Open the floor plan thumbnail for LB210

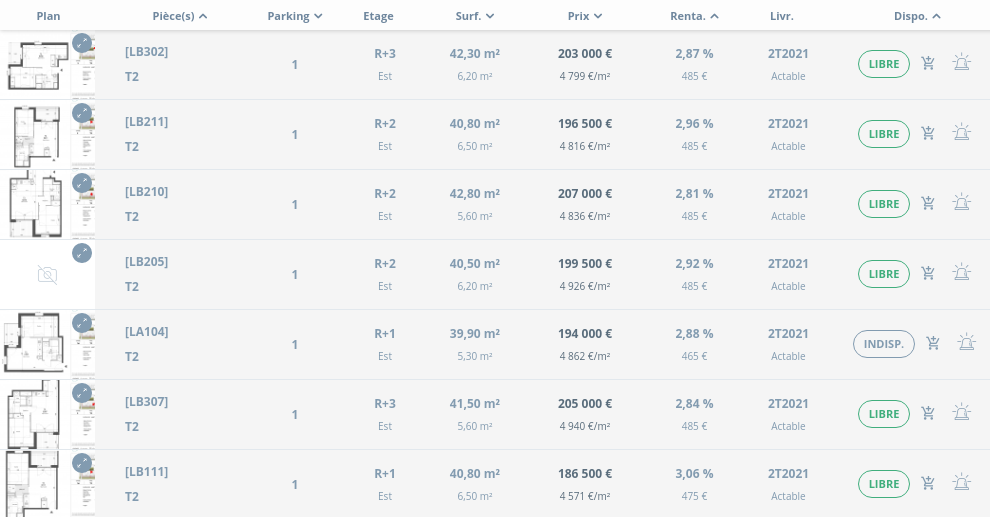tap(36, 204)
